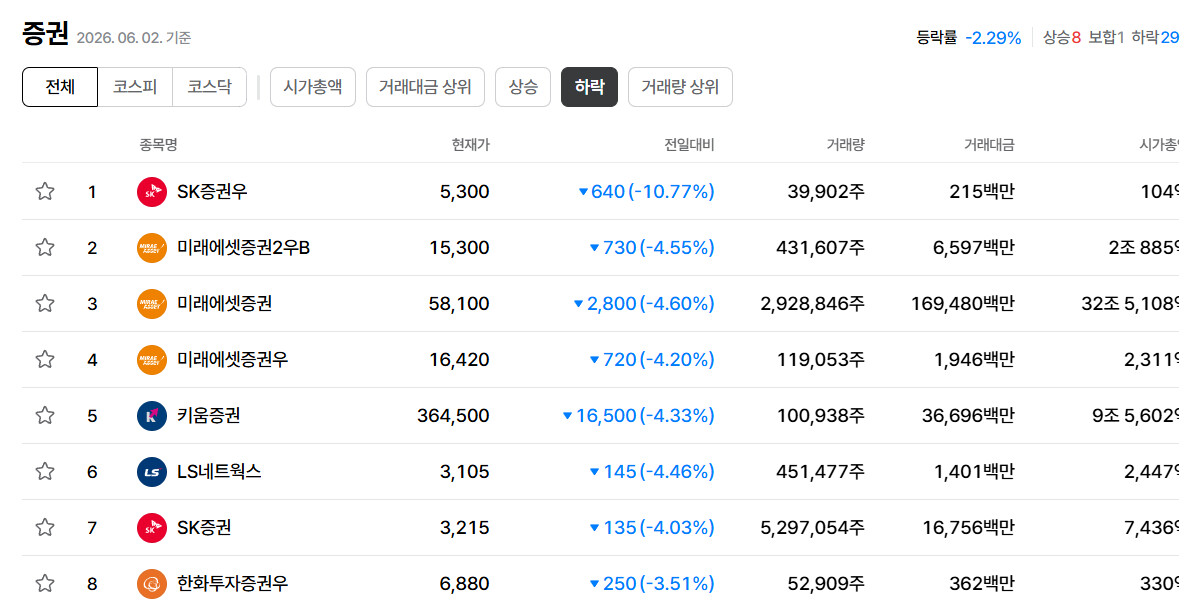
Task: Star the LS네트웍스 stock
Action: tap(45, 471)
